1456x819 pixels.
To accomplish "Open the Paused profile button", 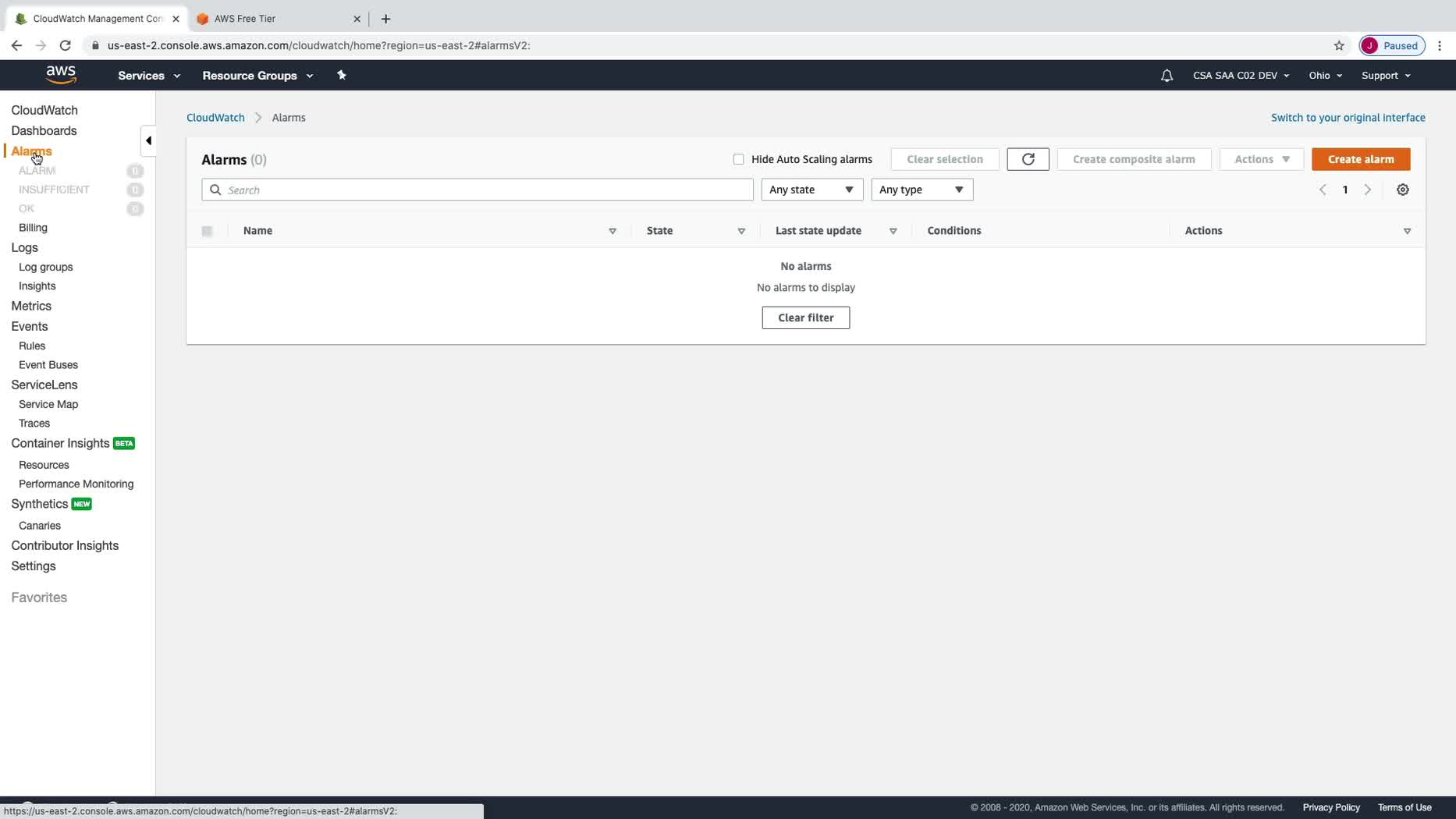I will (x=1392, y=45).
